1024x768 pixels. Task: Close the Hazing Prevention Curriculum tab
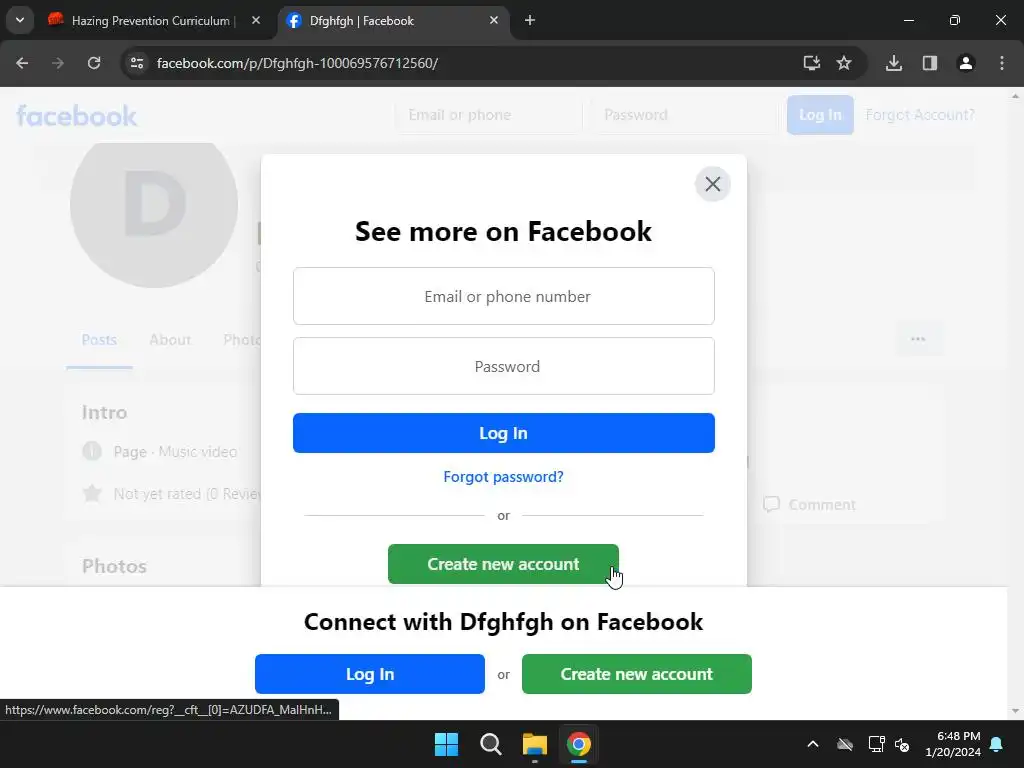point(256,20)
